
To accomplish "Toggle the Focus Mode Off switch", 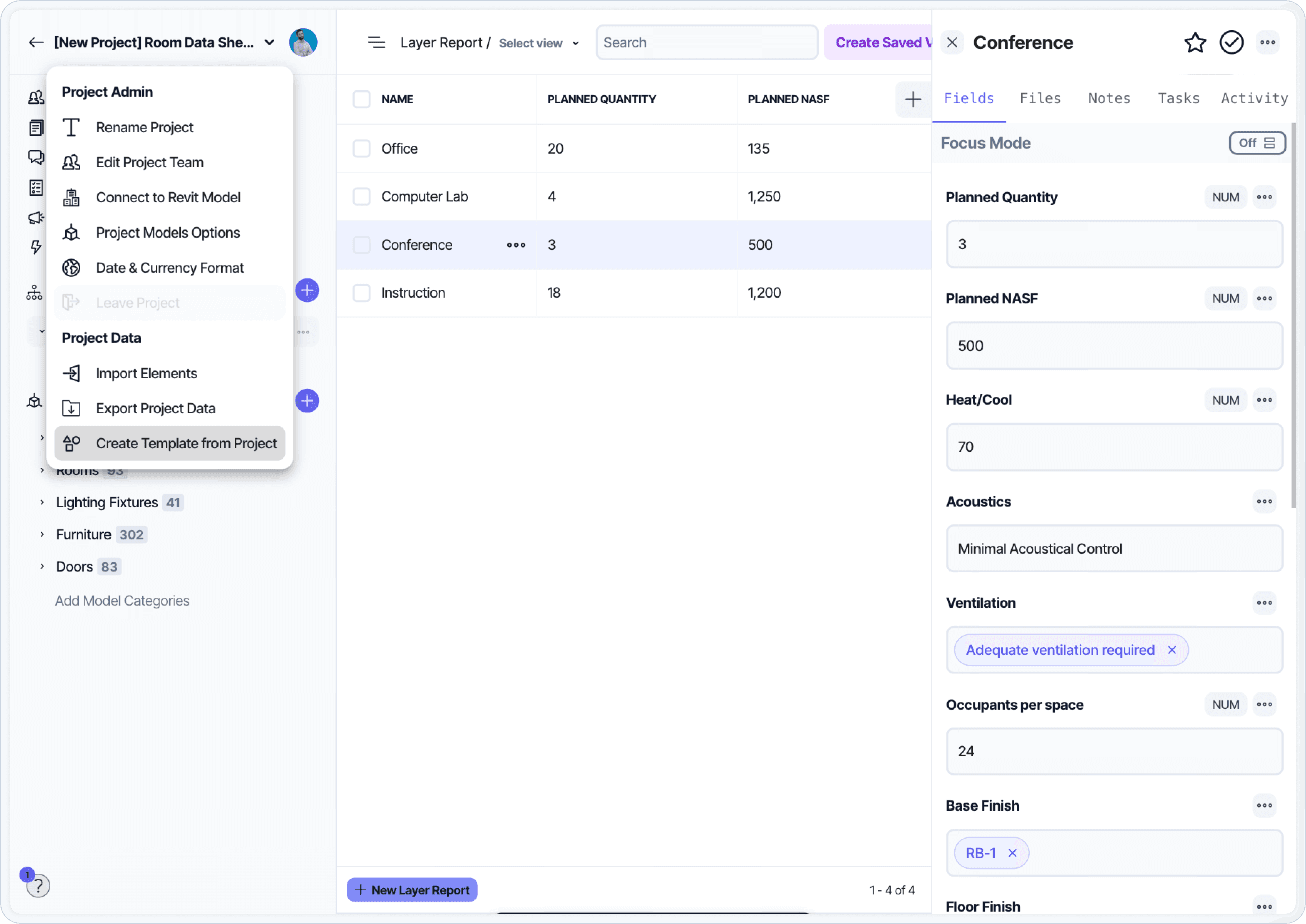I will (x=1256, y=143).
